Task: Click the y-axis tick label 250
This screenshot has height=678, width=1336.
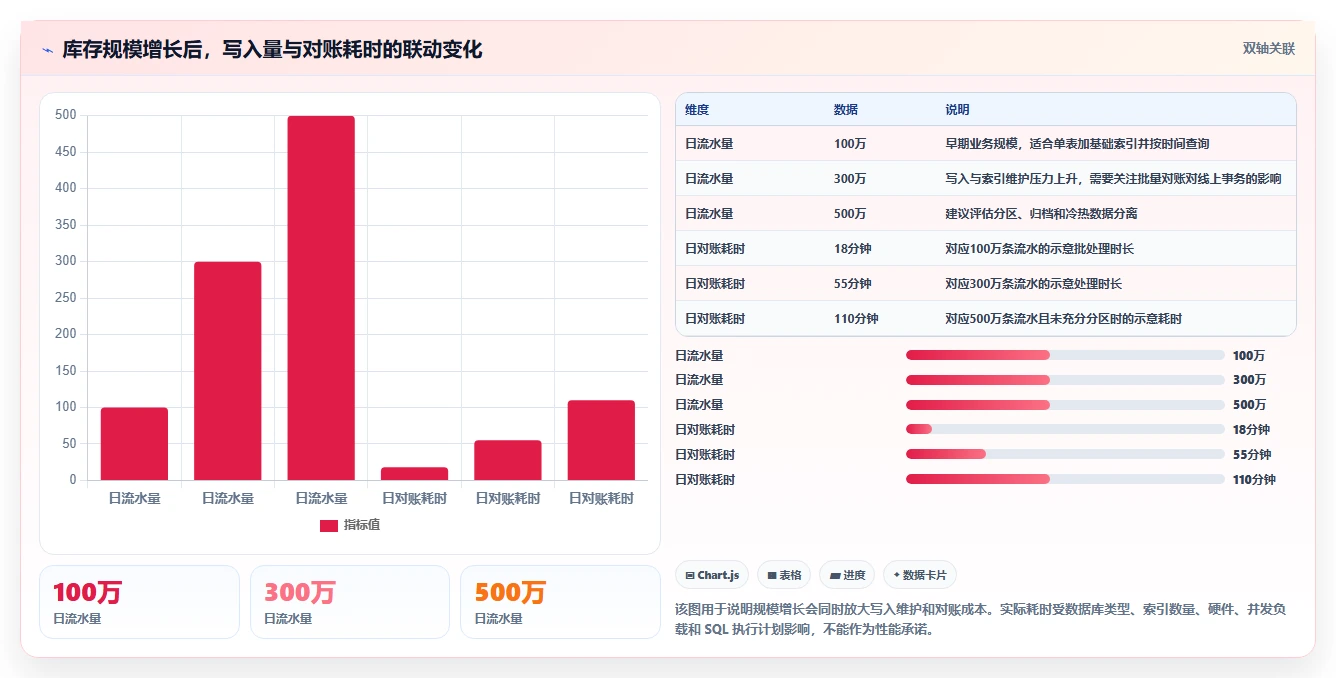Action: (66, 298)
